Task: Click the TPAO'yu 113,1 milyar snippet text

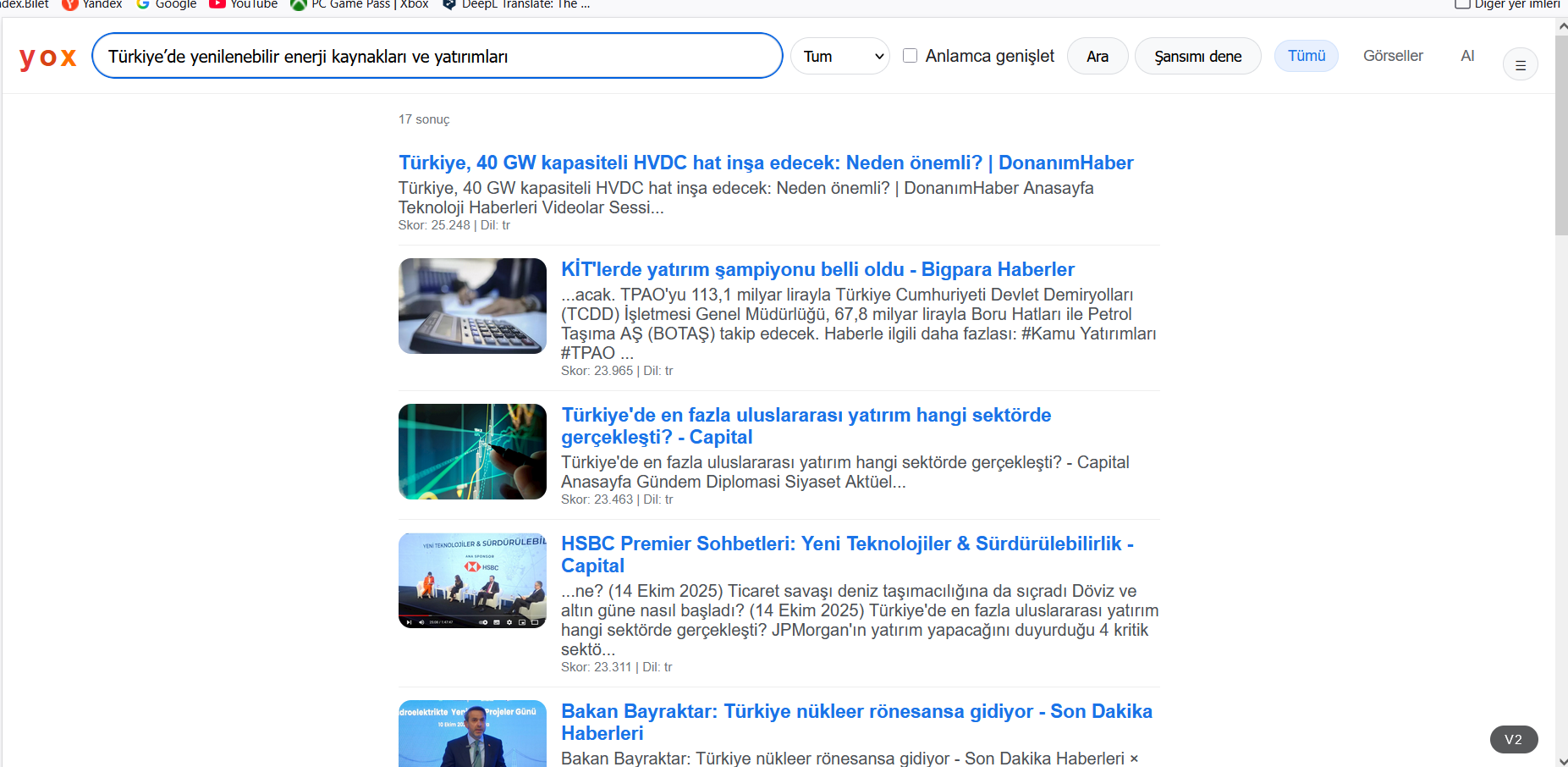Action: pyautogui.click(x=858, y=323)
